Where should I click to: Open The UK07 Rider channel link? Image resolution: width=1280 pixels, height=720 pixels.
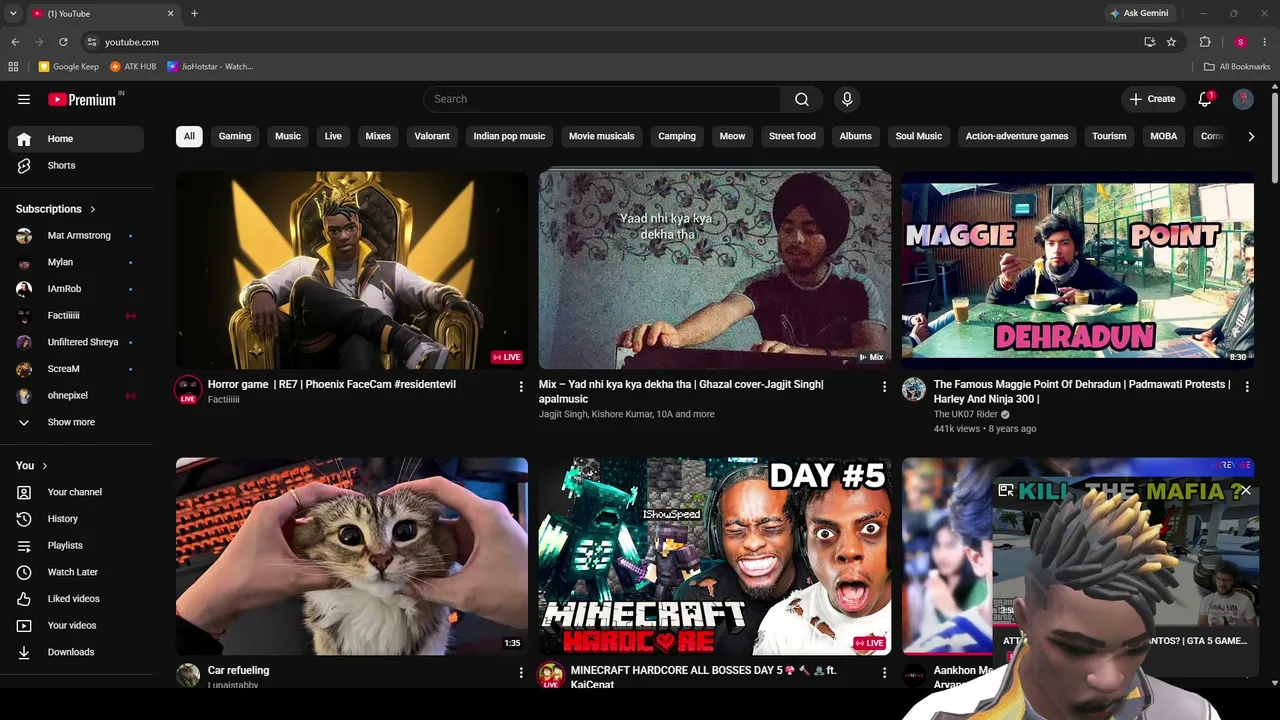[965, 414]
